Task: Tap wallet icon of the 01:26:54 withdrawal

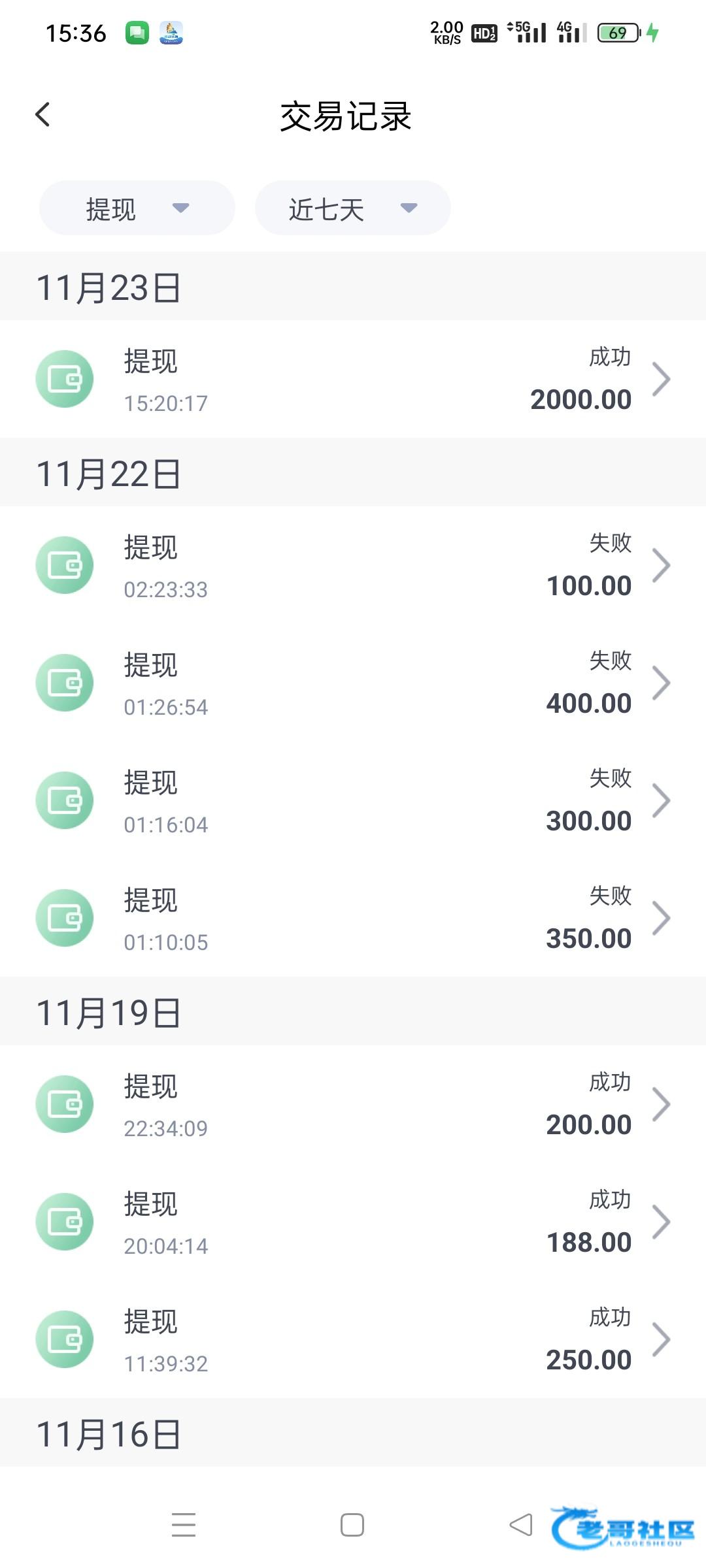Action: [65, 683]
